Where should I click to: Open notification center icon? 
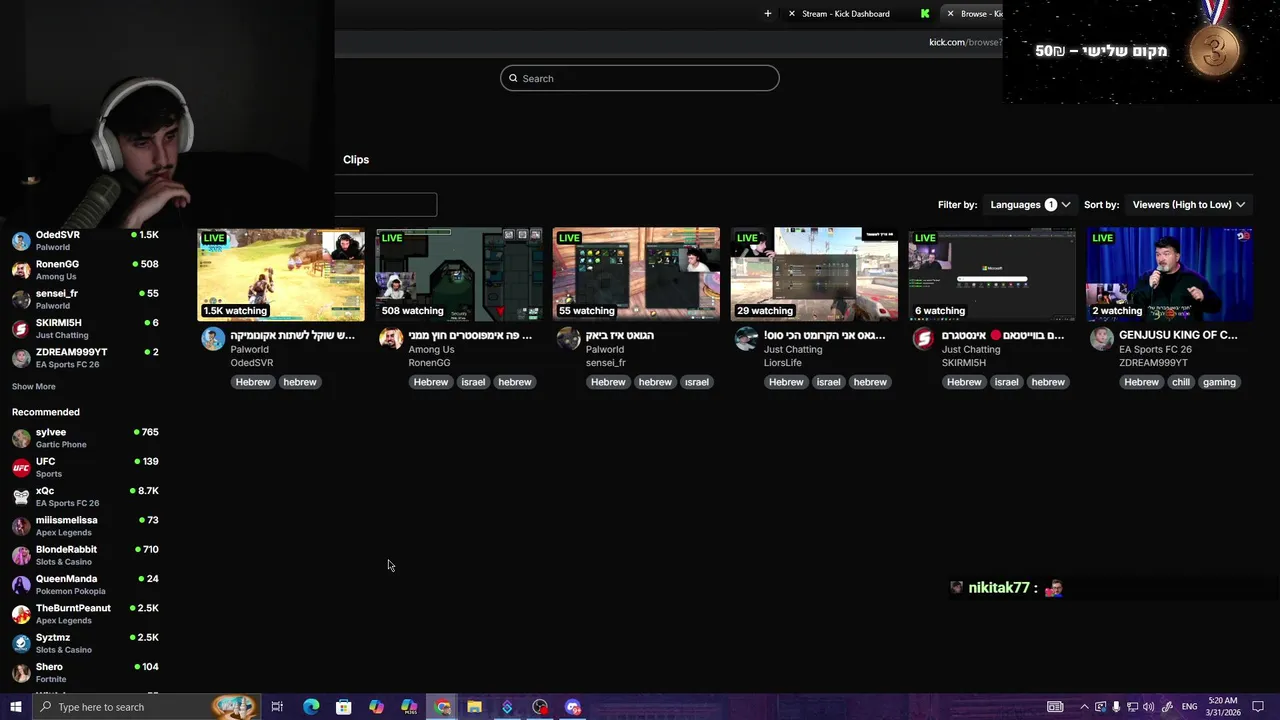1258,707
